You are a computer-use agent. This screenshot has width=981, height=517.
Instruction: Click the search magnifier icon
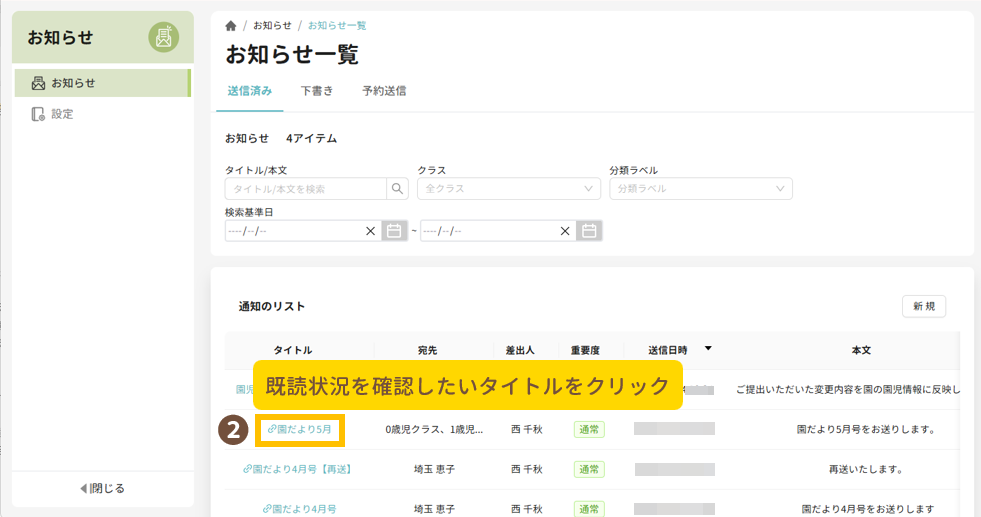[x=398, y=188]
